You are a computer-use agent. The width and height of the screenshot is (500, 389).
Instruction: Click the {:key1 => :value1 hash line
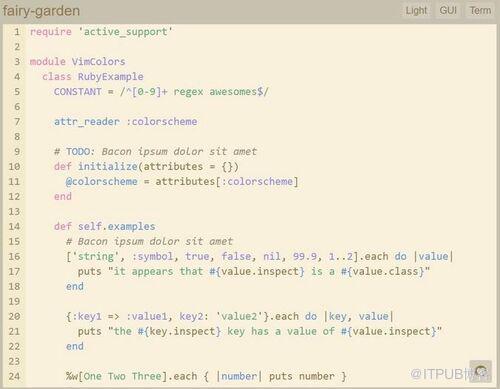point(230,316)
